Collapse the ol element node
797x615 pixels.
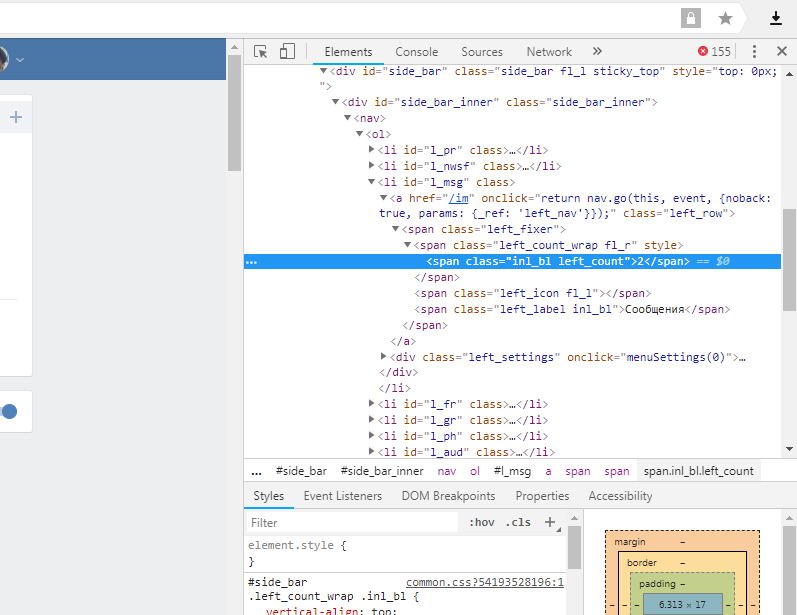(359, 134)
